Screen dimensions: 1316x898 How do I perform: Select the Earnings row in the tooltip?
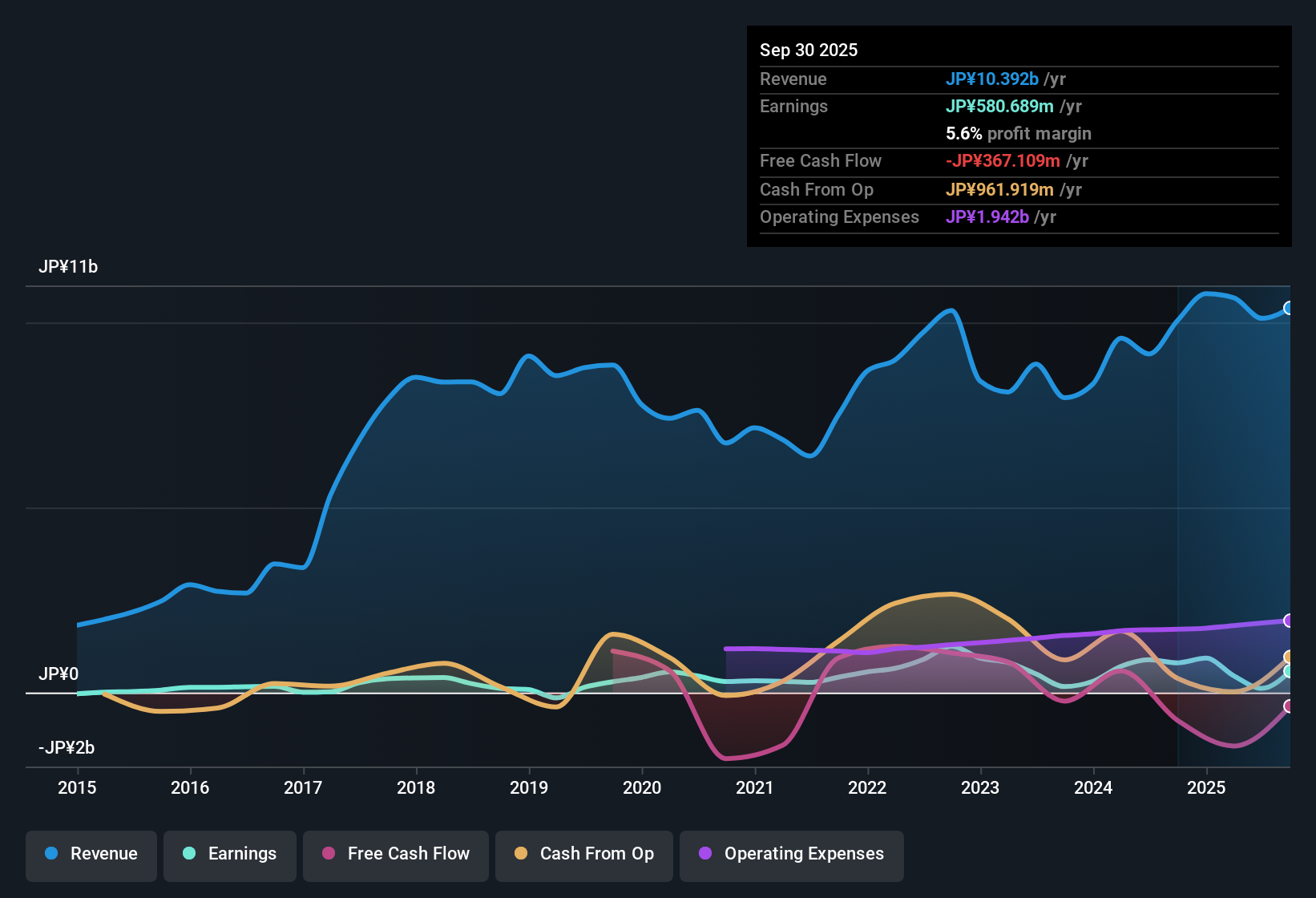1018,106
